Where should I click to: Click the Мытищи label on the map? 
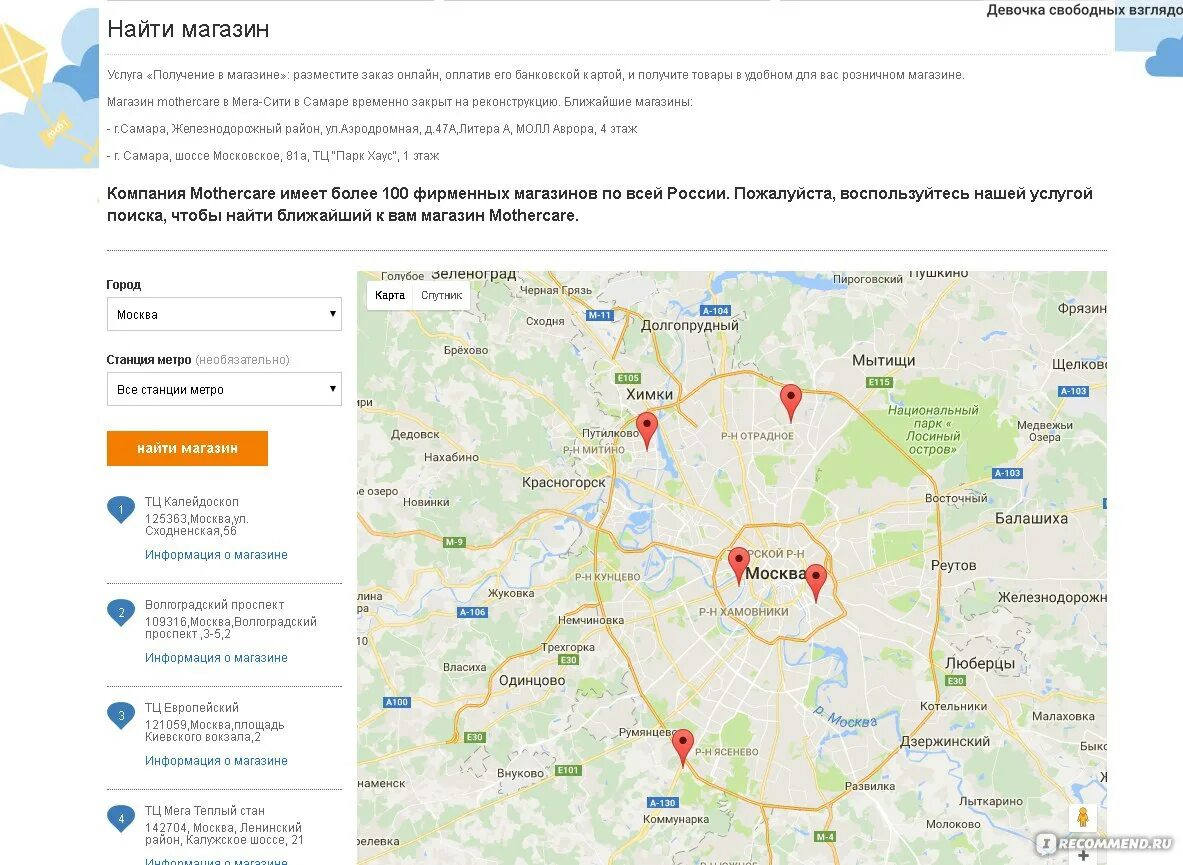point(883,360)
